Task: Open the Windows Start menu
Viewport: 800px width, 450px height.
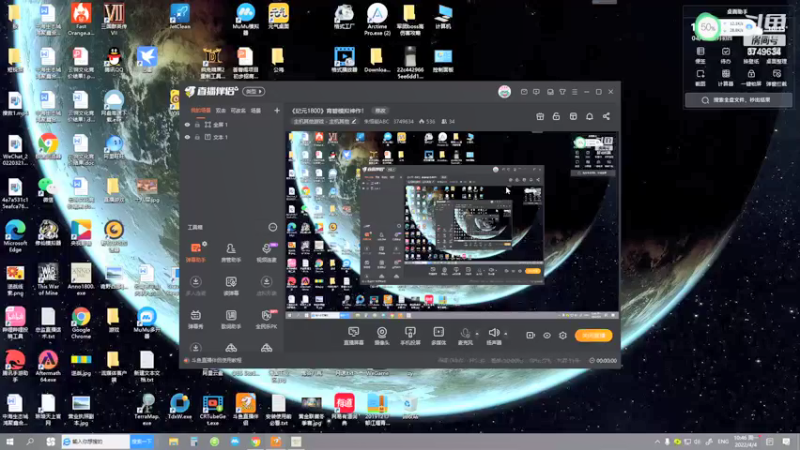Action: 10,441
